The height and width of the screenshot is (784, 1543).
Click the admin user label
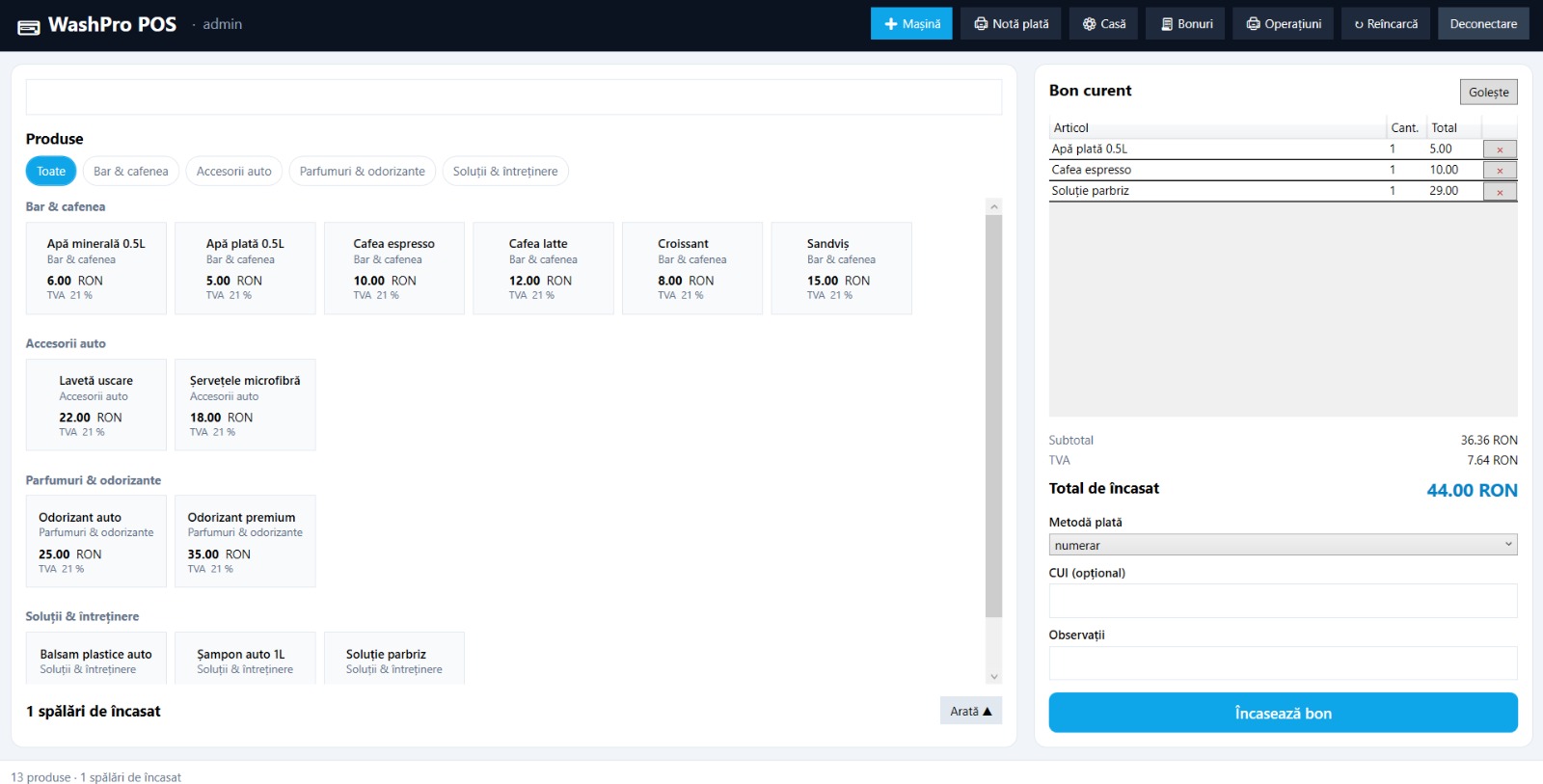coord(222,24)
